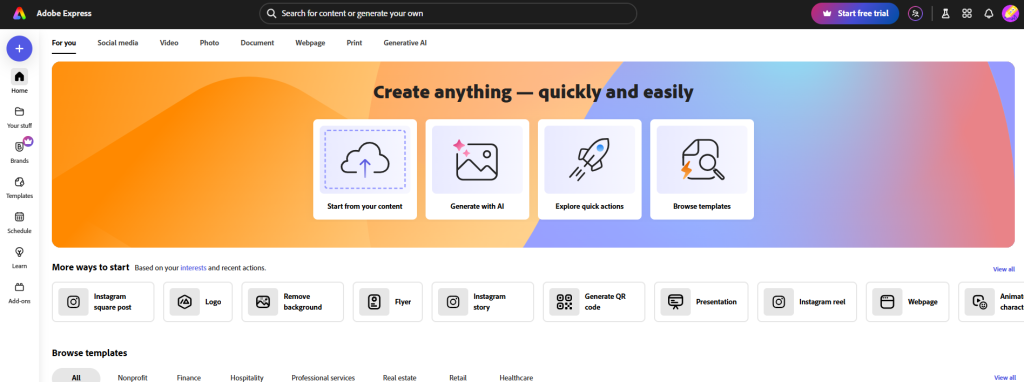The width and height of the screenshot is (1024, 382).
Task: Click the beaker labs icon in header
Action: (945, 13)
